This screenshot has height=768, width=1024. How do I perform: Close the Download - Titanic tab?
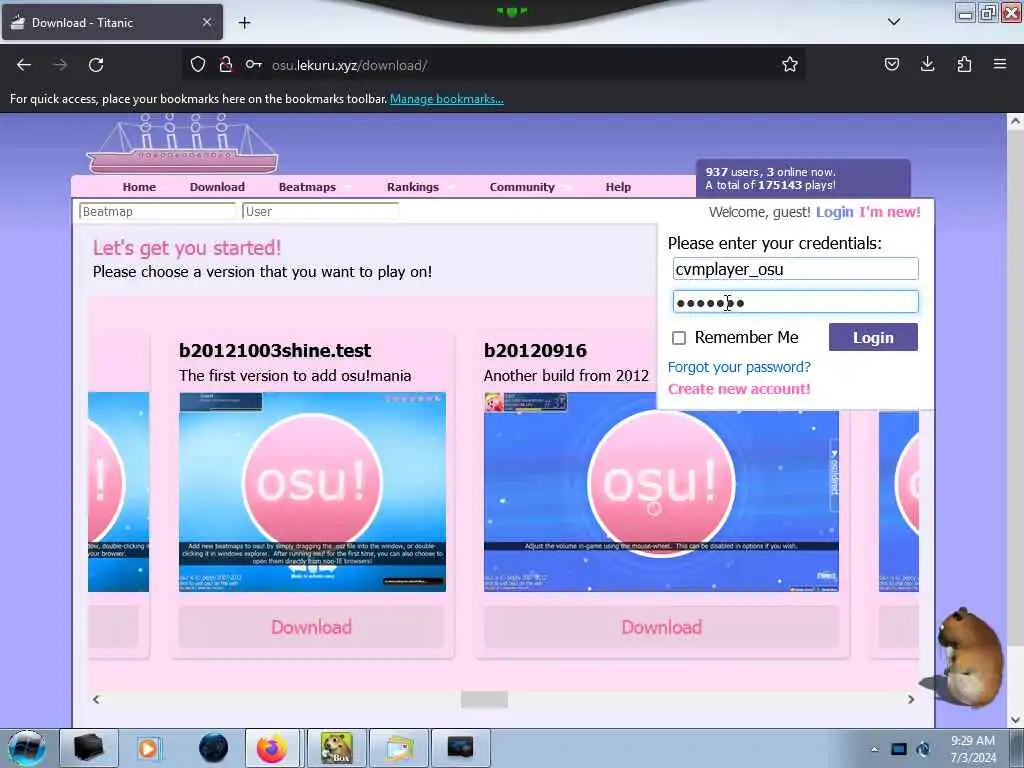(206, 22)
